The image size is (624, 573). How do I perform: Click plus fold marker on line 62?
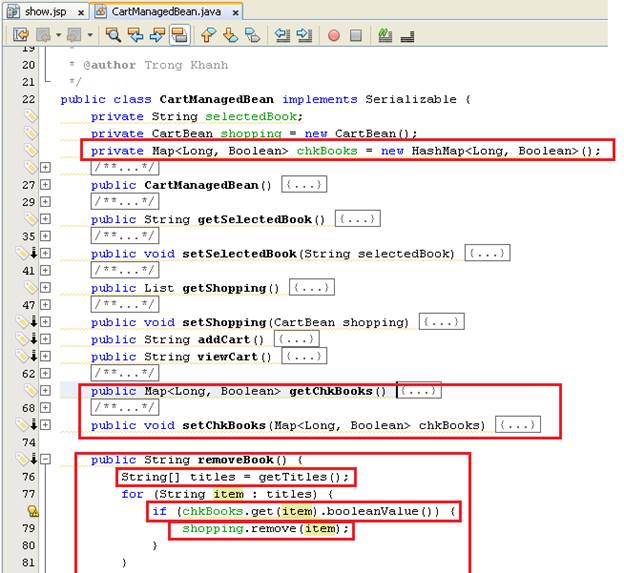(x=45, y=373)
